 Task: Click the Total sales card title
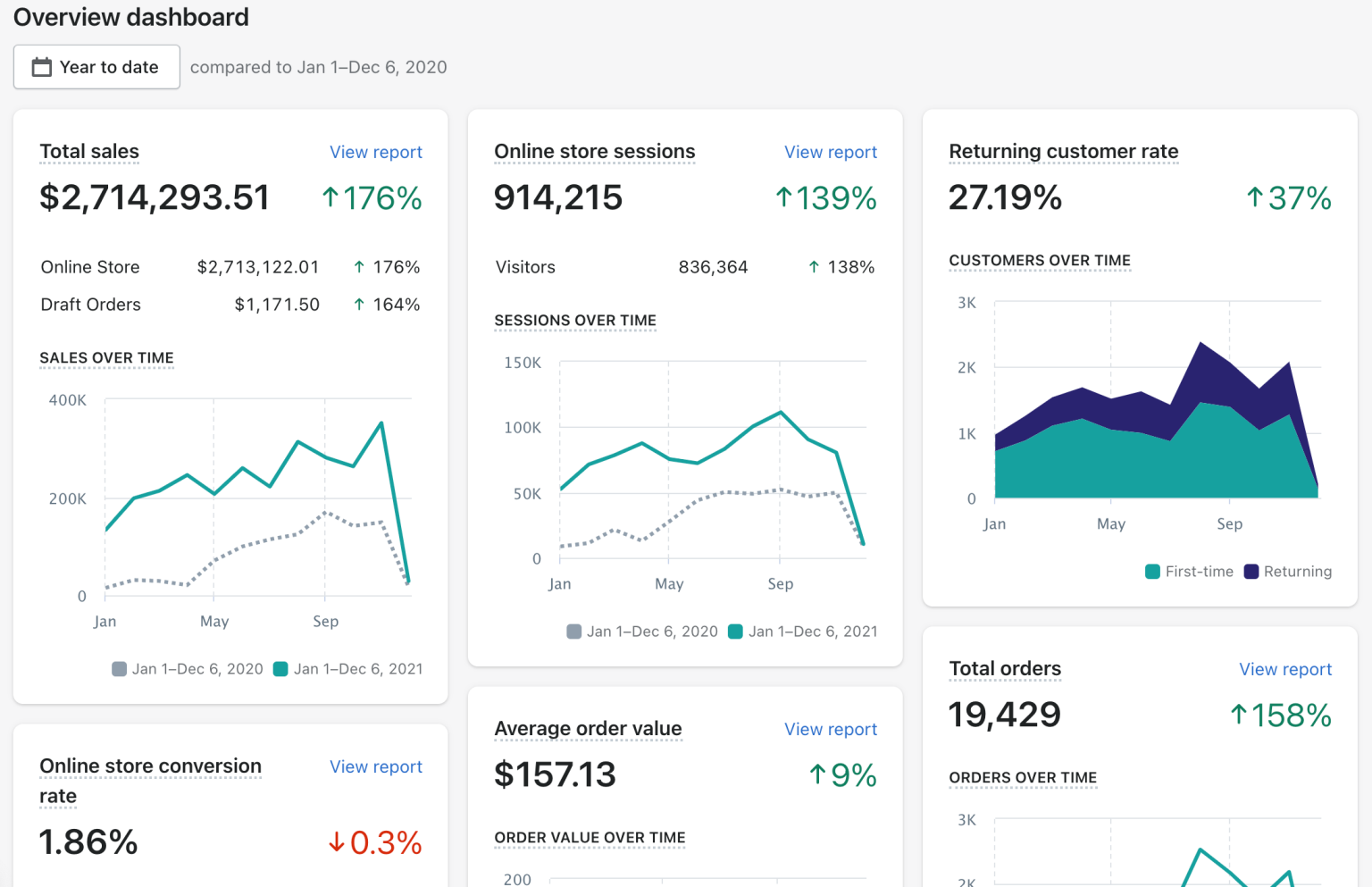(89, 152)
